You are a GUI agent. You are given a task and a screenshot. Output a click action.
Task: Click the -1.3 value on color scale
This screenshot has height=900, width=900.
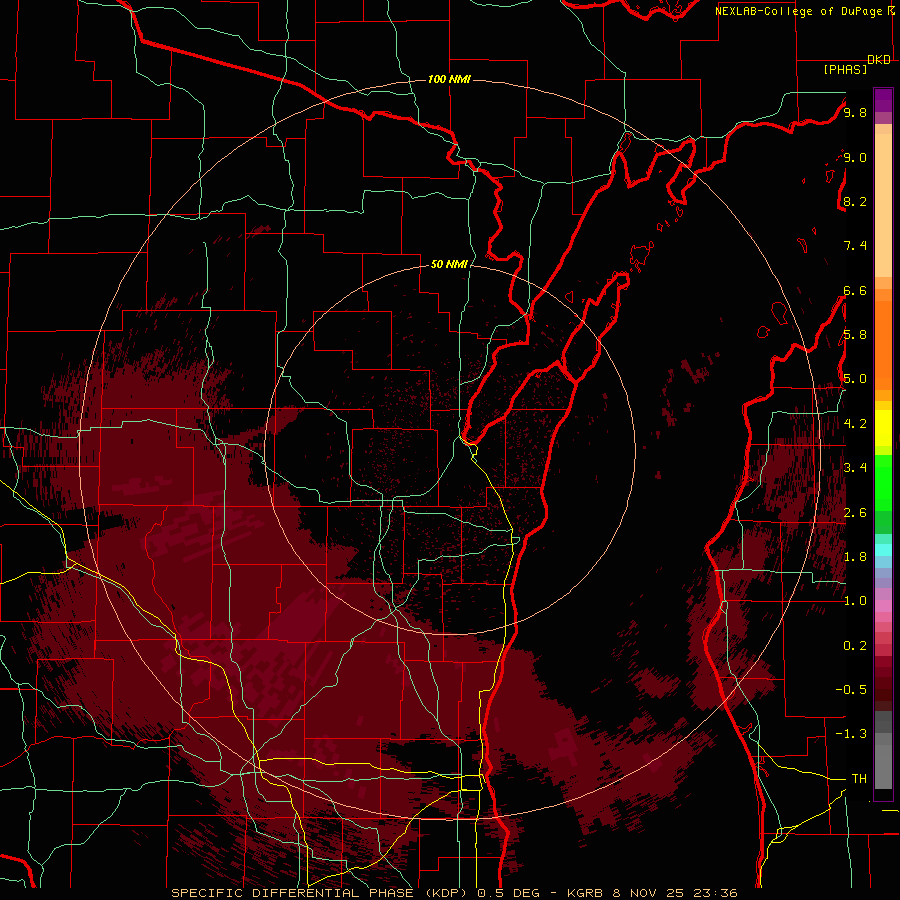[851, 734]
